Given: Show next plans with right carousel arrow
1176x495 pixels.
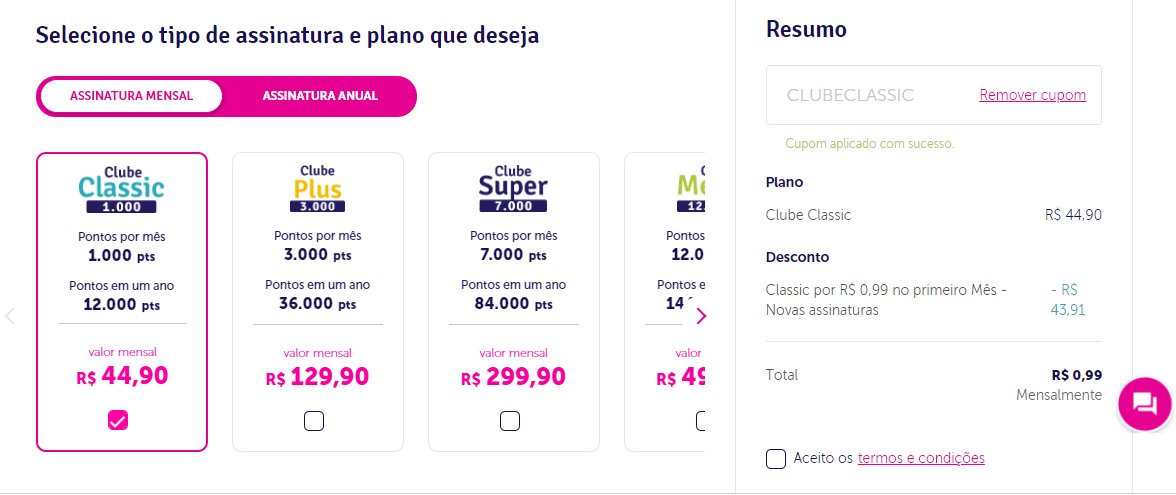Looking at the screenshot, I should [x=701, y=316].
